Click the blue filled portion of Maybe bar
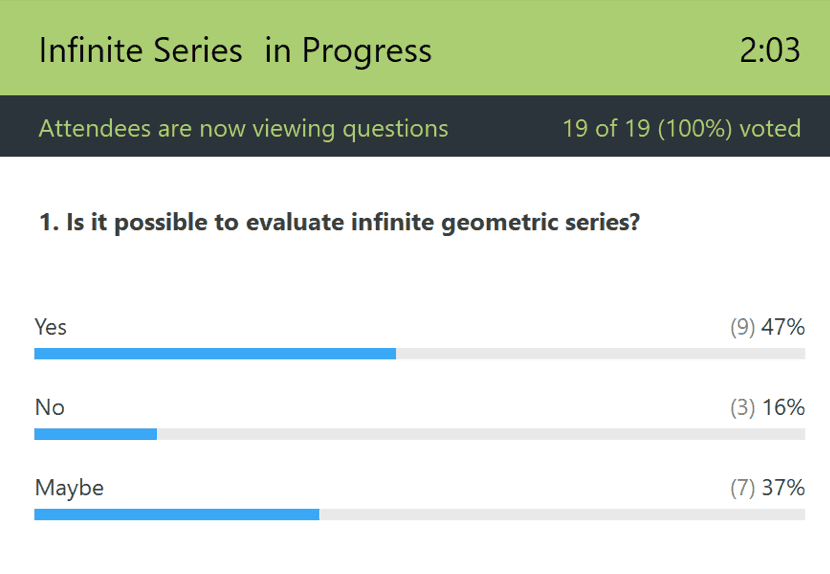The height and width of the screenshot is (574, 830). 176,514
